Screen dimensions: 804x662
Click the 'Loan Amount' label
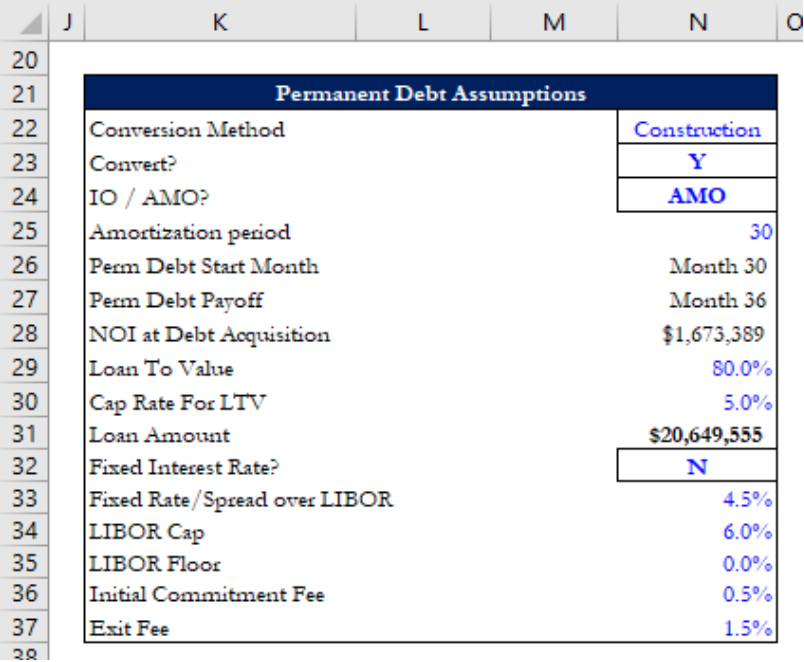point(159,435)
